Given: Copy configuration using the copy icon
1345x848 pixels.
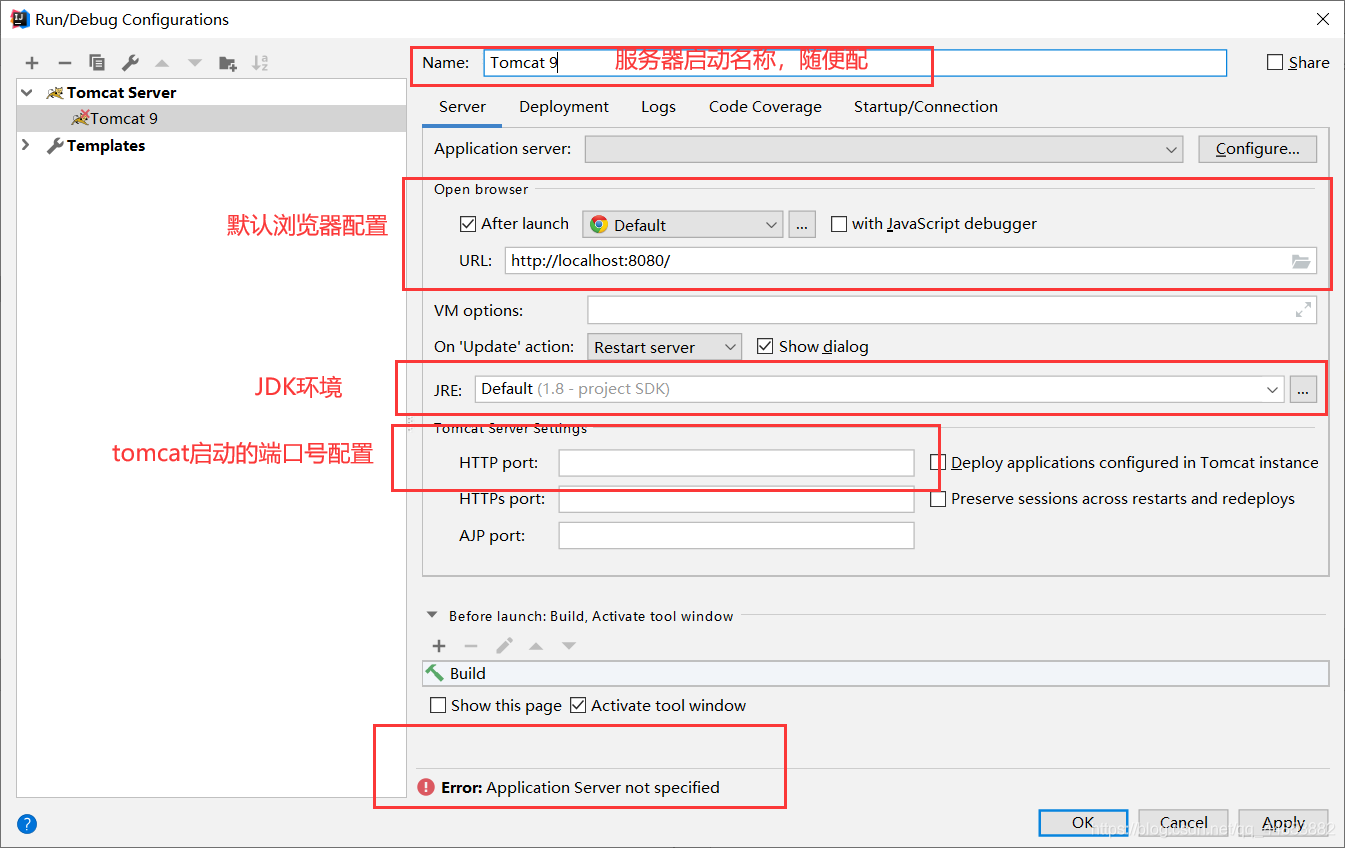Looking at the screenshot, I should tap(97, 63).
